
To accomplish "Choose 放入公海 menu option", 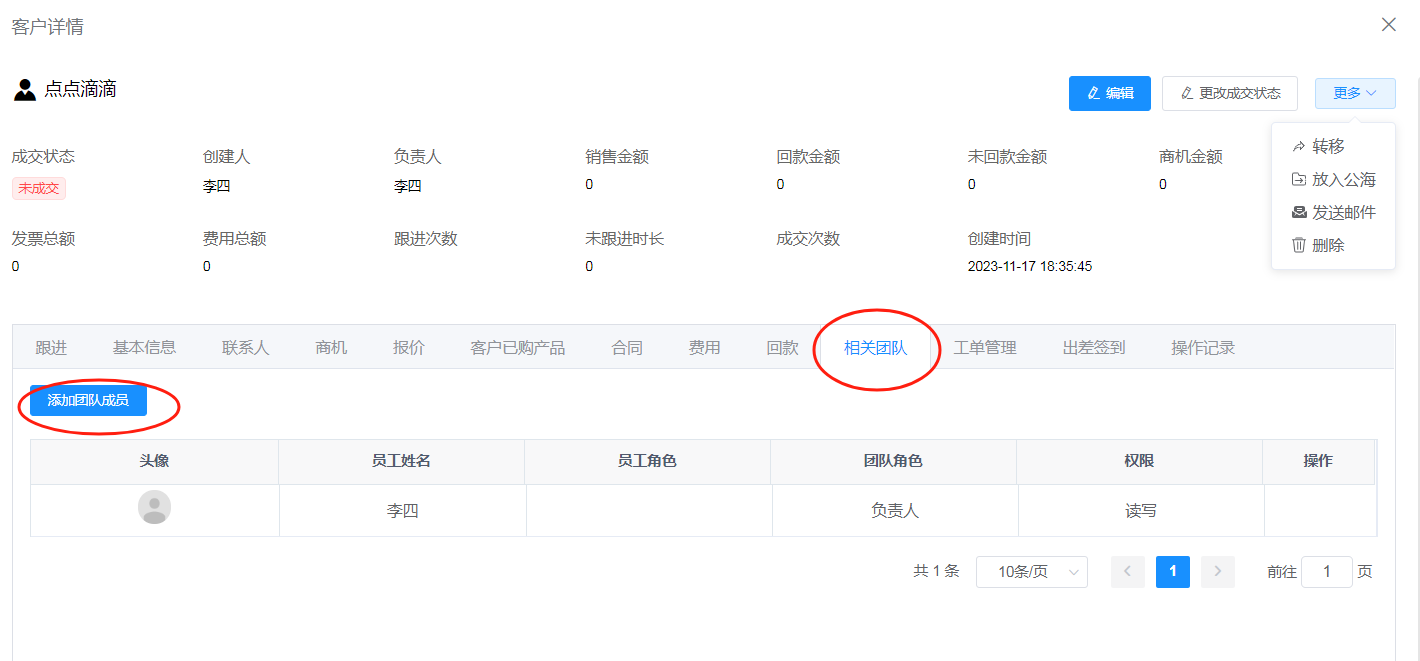I will [x=1343, y=180].
